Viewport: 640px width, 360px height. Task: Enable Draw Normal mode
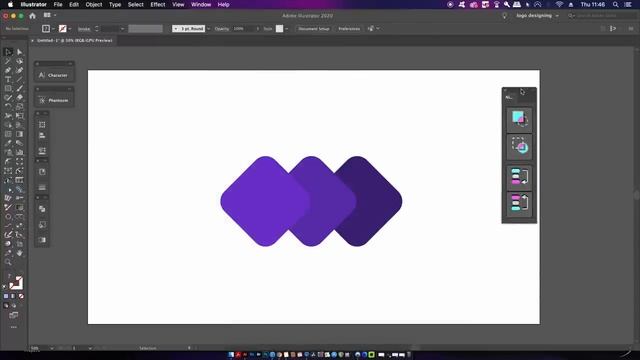pyautogui.click(x=6, y=305)
